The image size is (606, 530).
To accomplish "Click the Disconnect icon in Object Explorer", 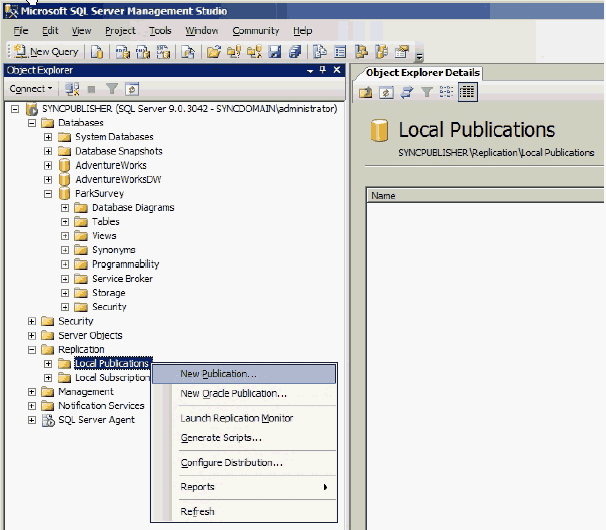I will point(72,89).
